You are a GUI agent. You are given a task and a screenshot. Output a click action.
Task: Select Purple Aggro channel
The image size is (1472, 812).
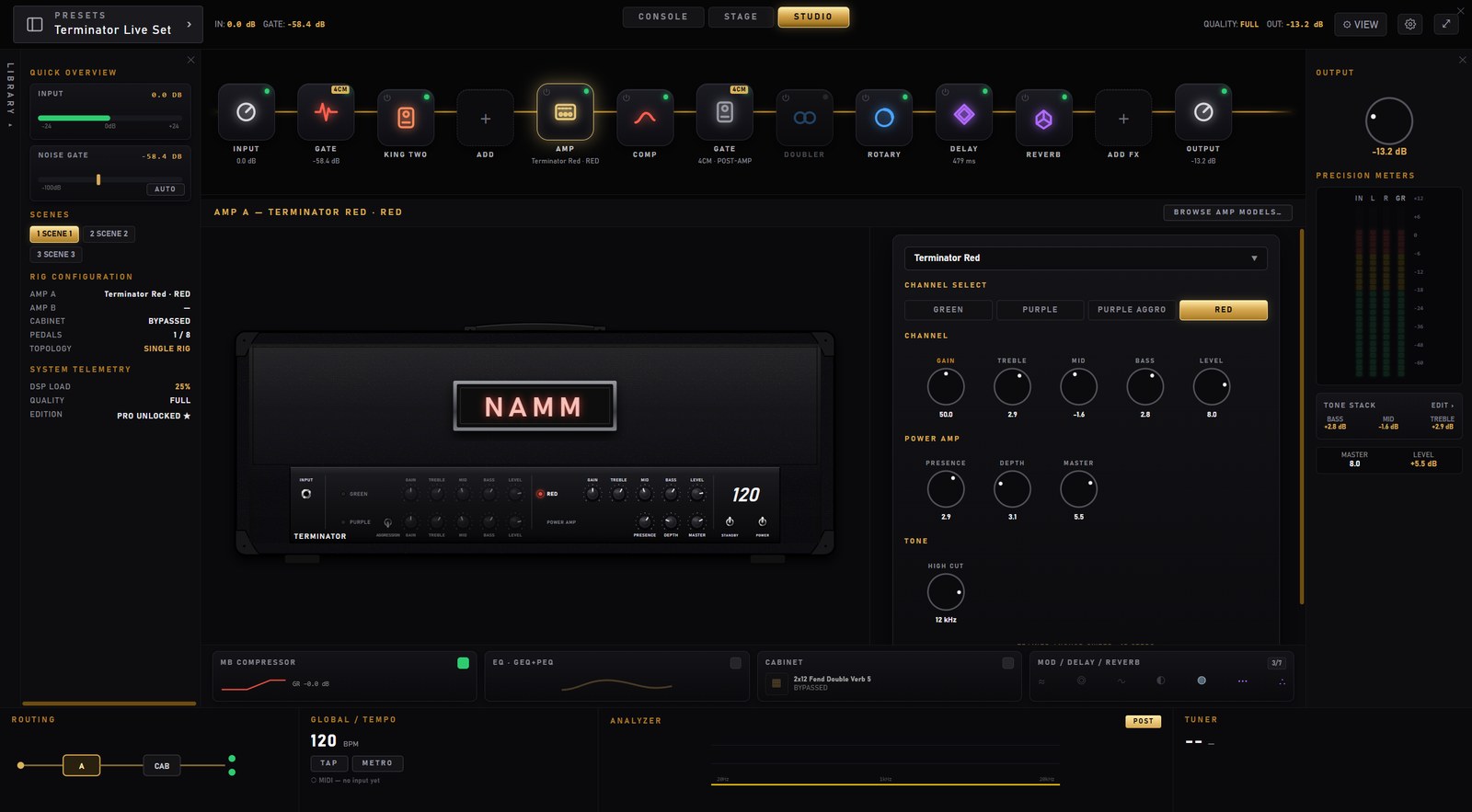[x=1132, y=310]
